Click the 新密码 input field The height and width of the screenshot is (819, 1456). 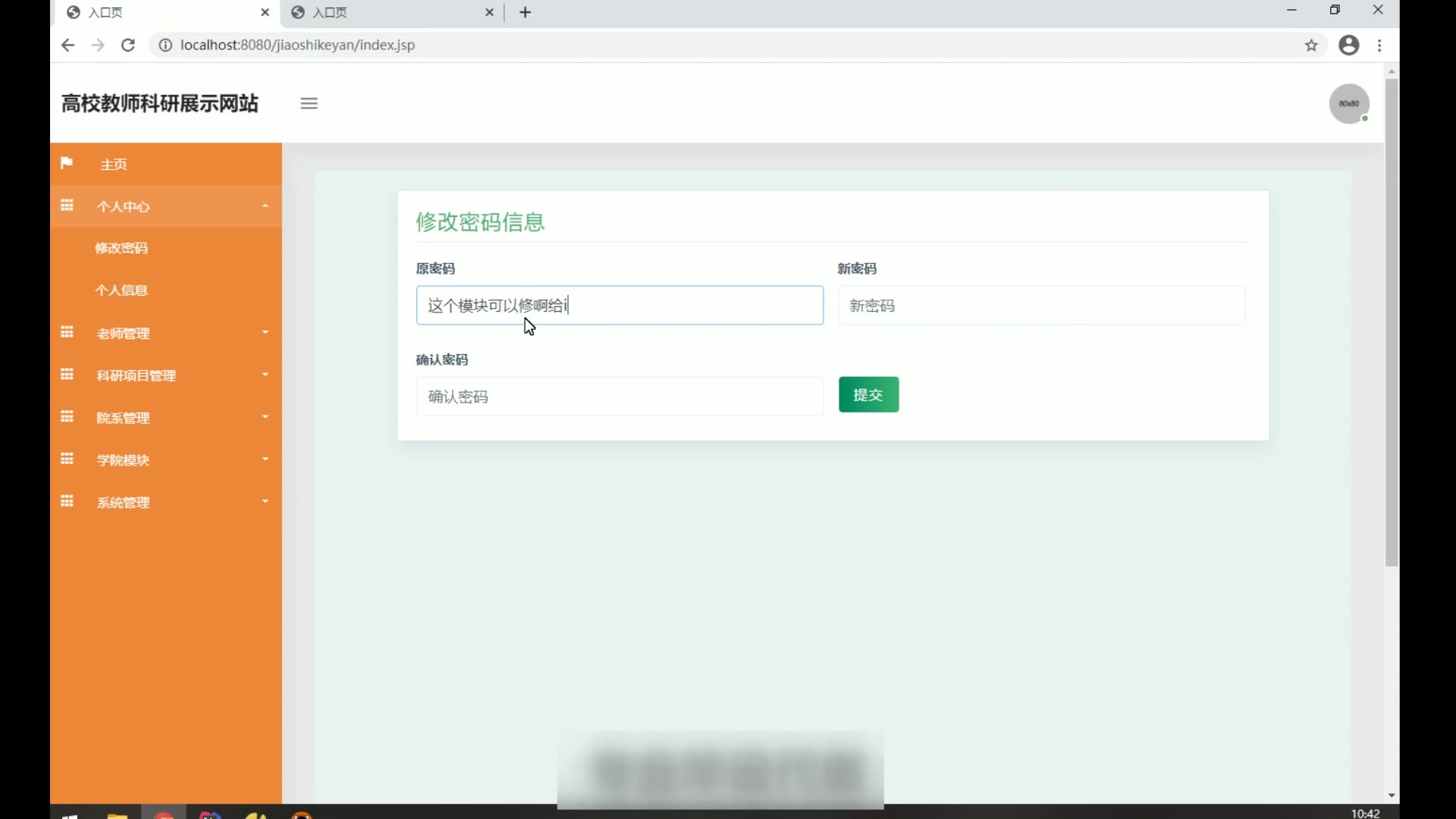pyautogui.click(x=1040, y=306)
